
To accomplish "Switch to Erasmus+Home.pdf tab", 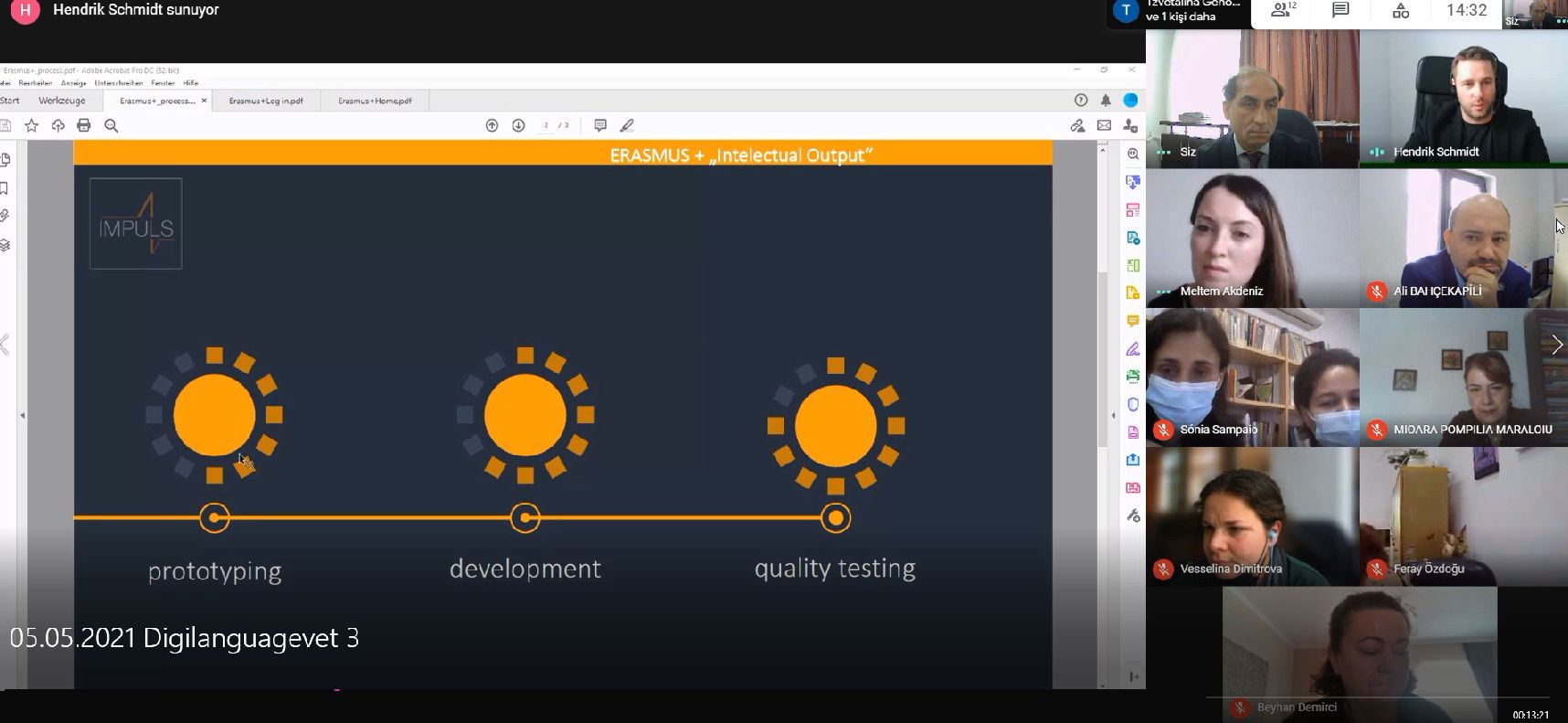I will click(x=375, y=101).
